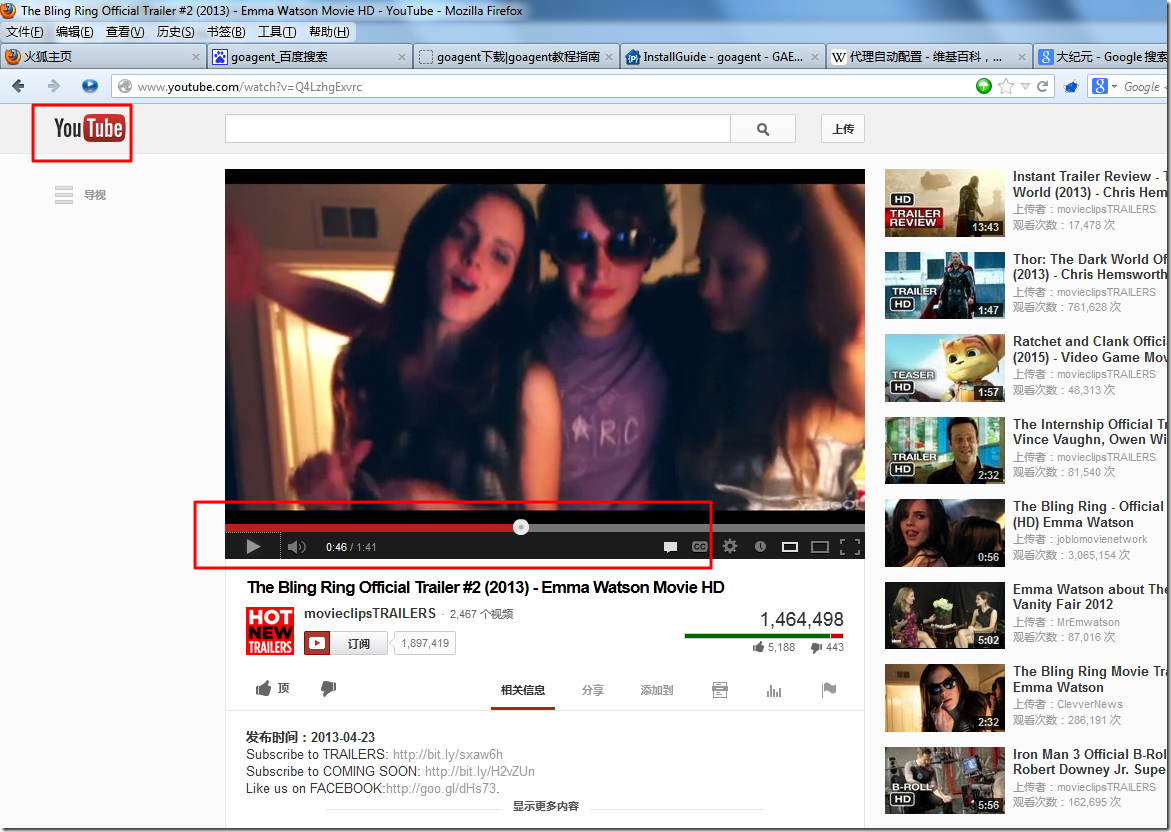Click the 上传 upload button
The width and height of the screenshot is (1171, 832).
[x=842, y=129]
